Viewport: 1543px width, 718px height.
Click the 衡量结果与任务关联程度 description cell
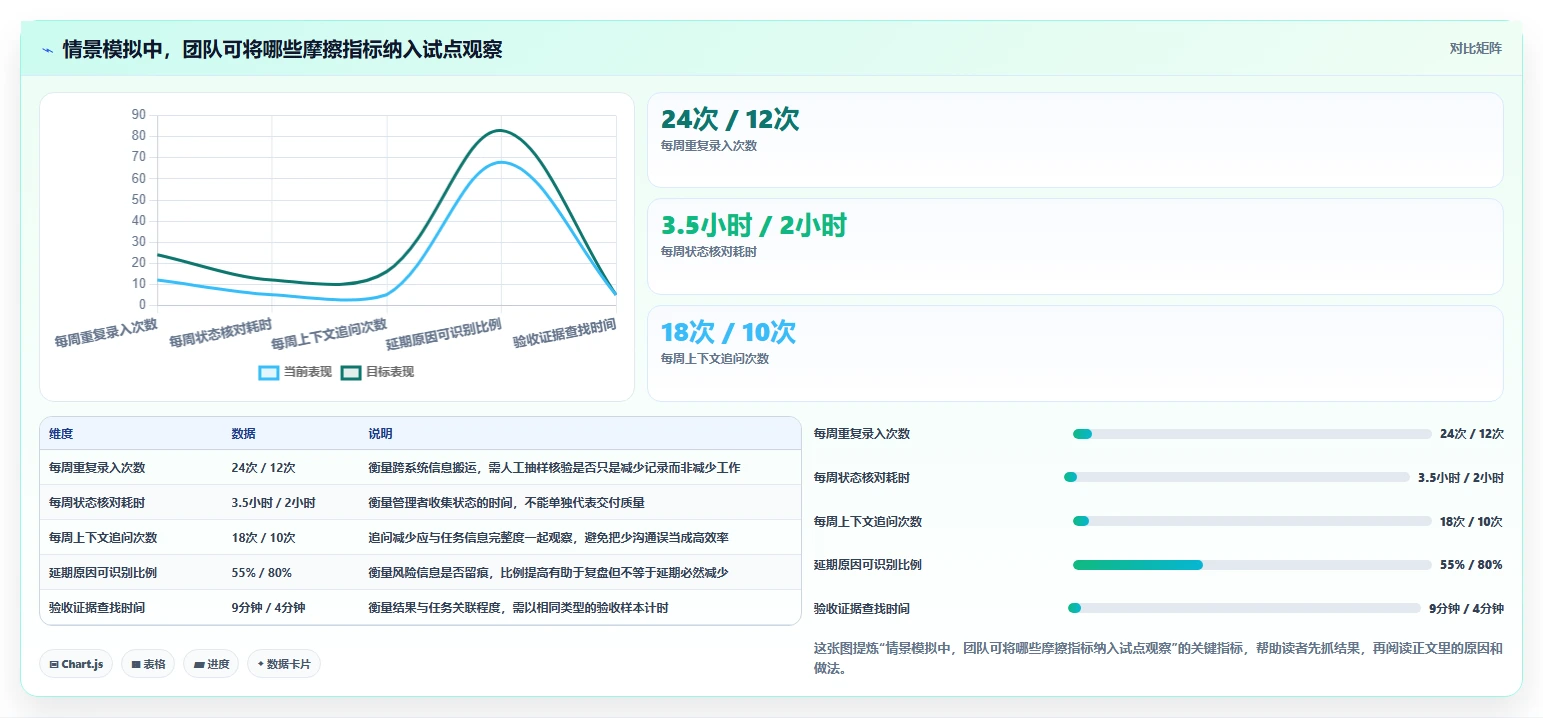click(x=518, y=608)
